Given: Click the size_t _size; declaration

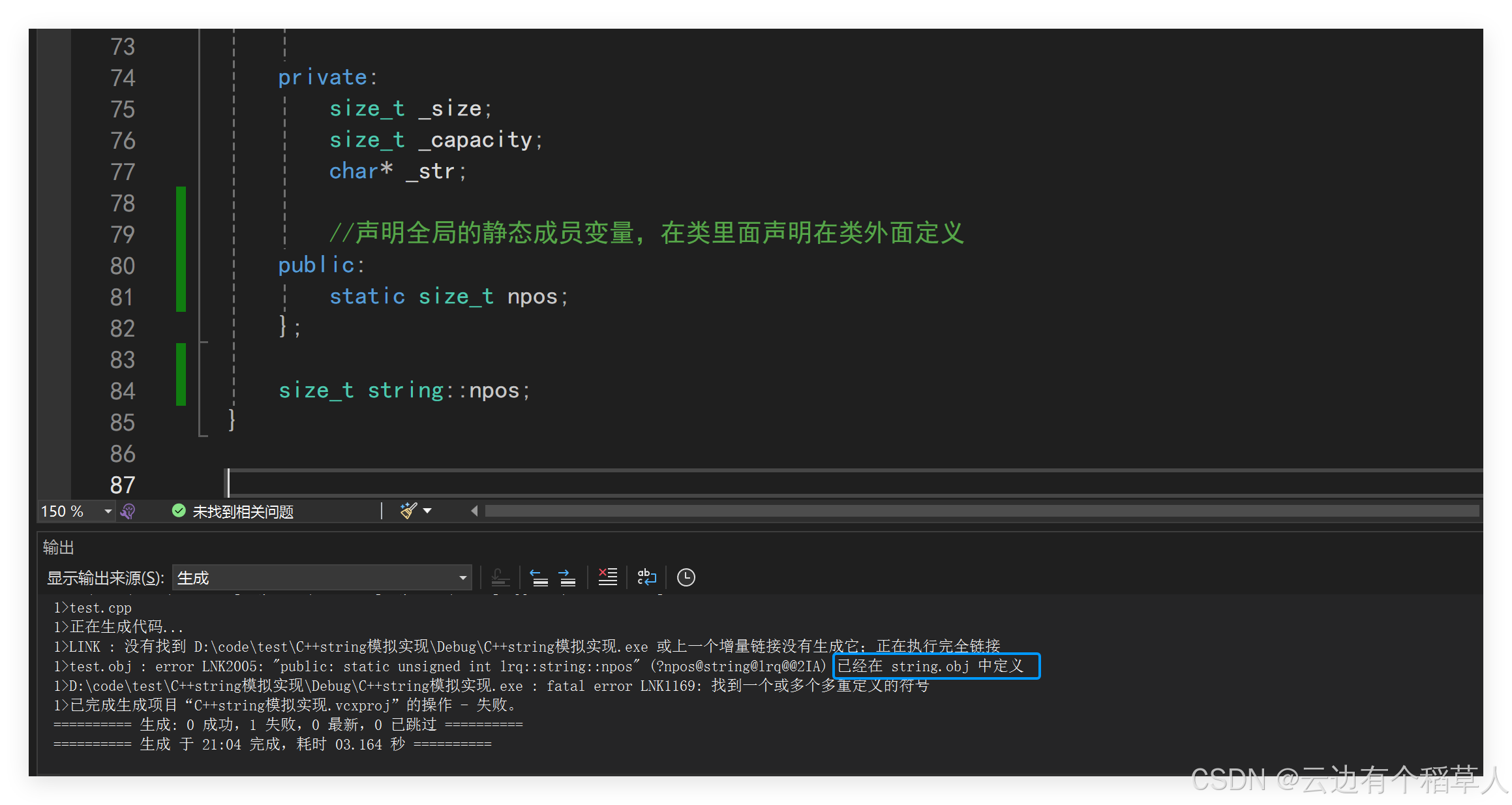Looking at the screenshot, I should pos(410,109).
